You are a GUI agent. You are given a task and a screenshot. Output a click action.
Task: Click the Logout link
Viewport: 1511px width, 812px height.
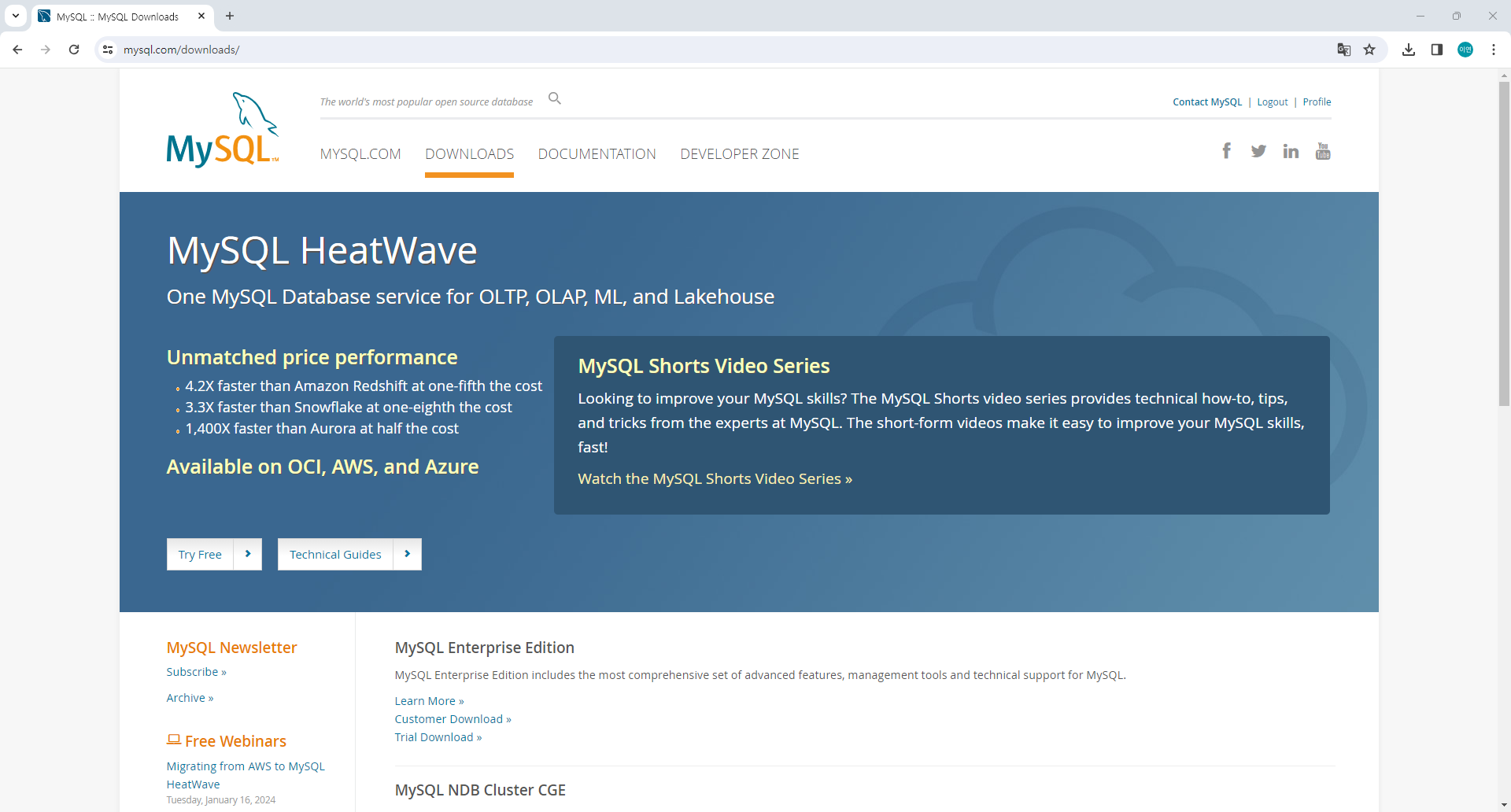(x=1273, y=102)
